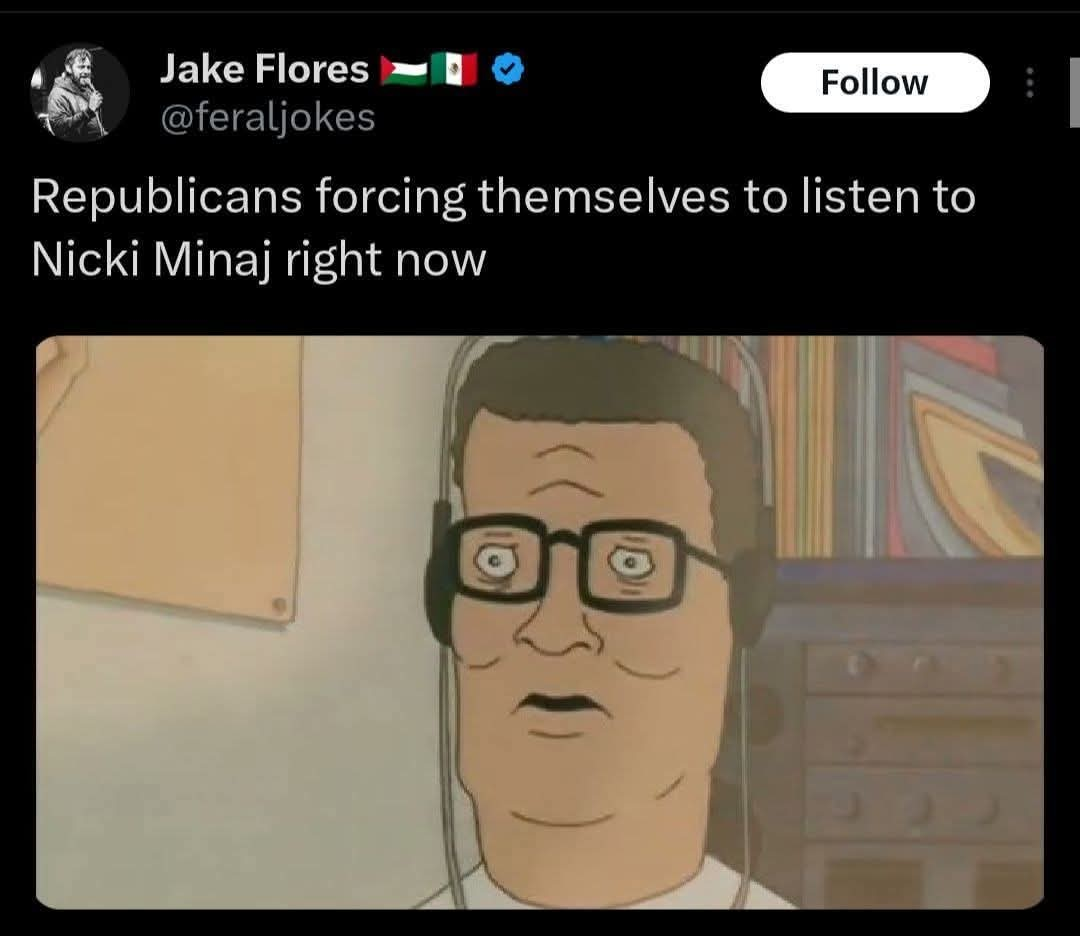
Task: Follow the @feraljokes account
Action: pyautogui.click(x=875, y=83)
